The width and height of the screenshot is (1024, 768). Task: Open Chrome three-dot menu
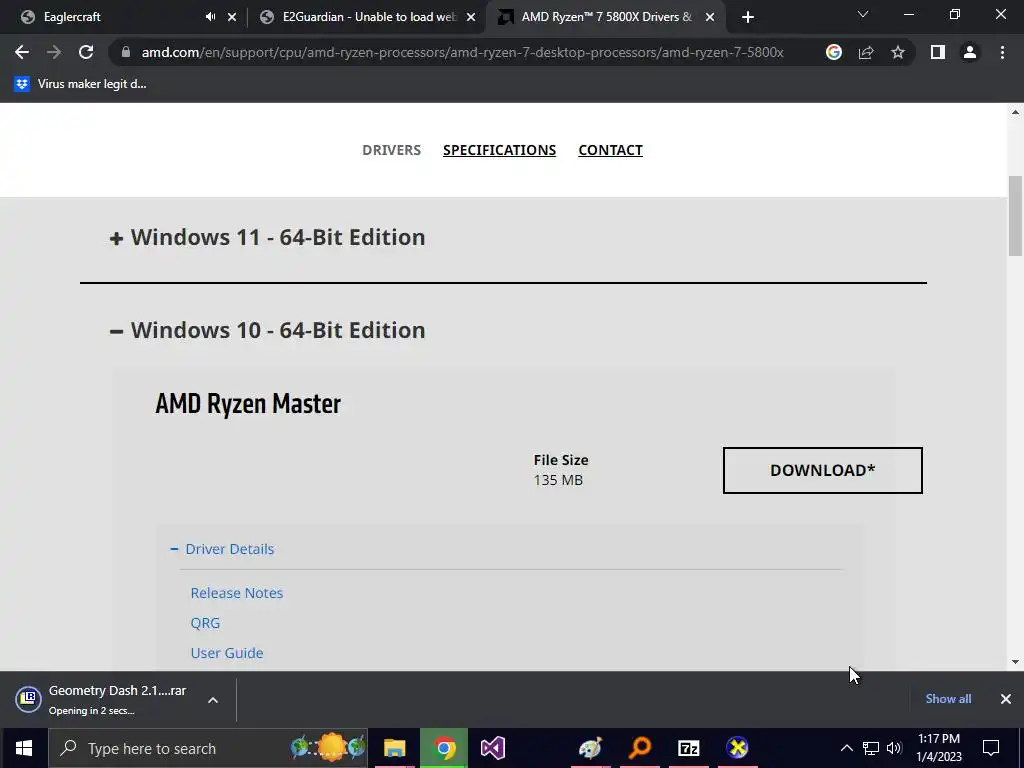pos(1002,52)
